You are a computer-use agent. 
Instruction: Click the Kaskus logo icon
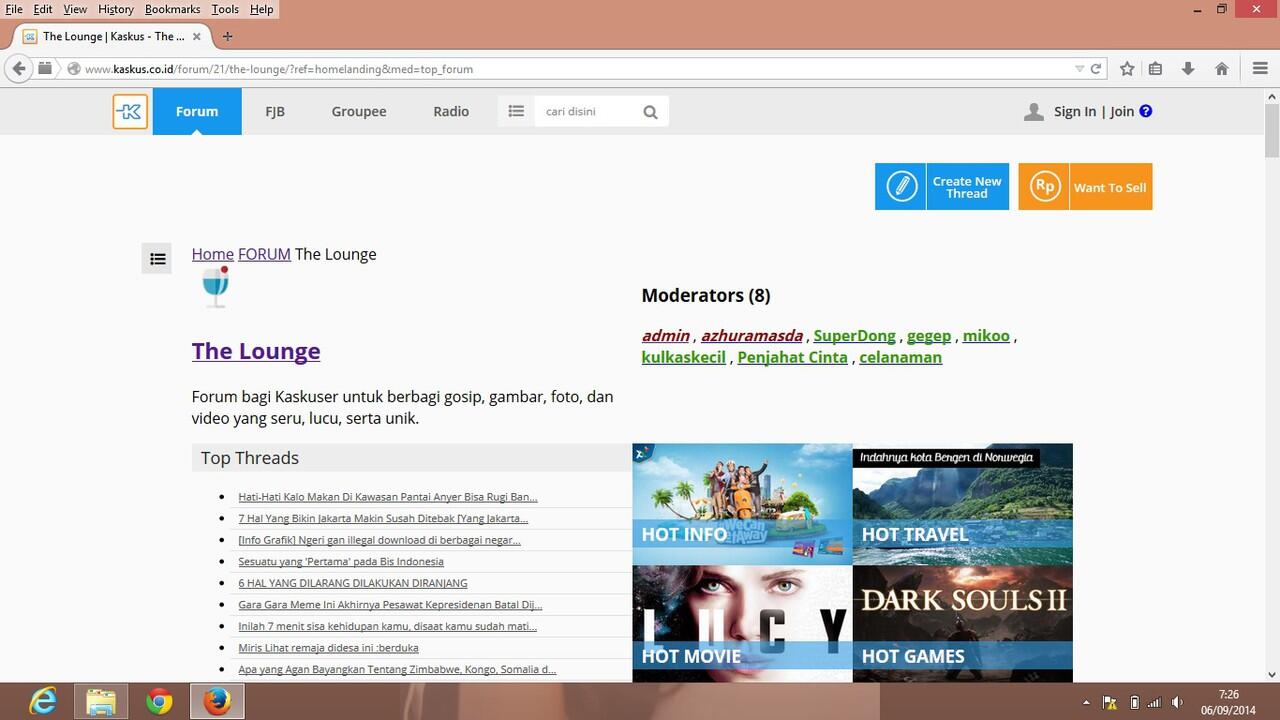click(130, 111)
